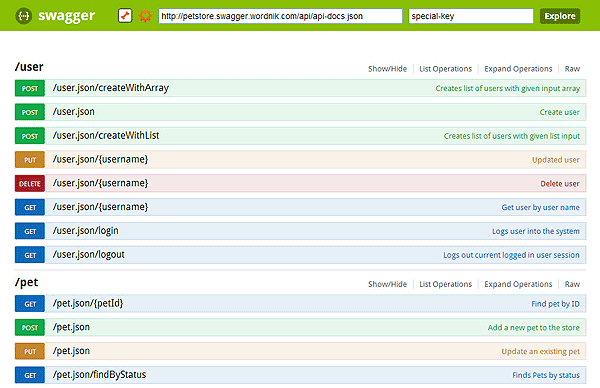Click the Explore button
600x388 pixels.
tap(560, 16)
